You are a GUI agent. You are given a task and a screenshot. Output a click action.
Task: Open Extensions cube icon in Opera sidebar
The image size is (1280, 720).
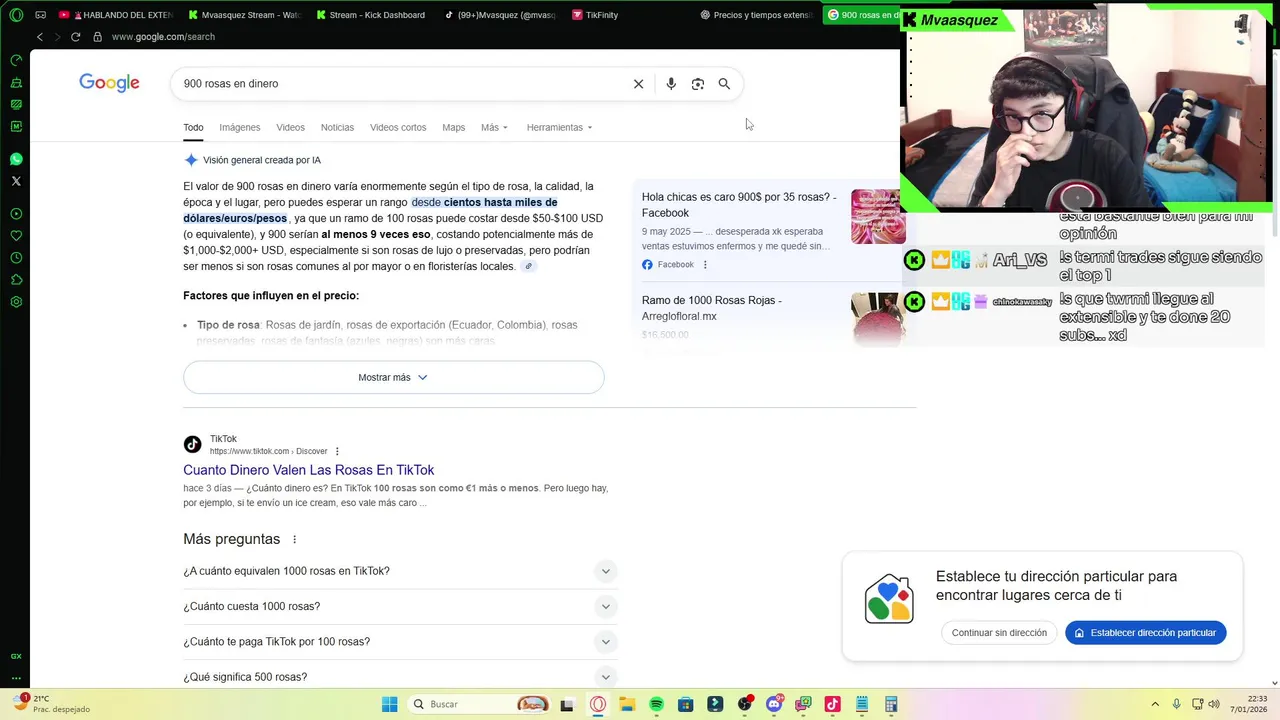point(16,280)
